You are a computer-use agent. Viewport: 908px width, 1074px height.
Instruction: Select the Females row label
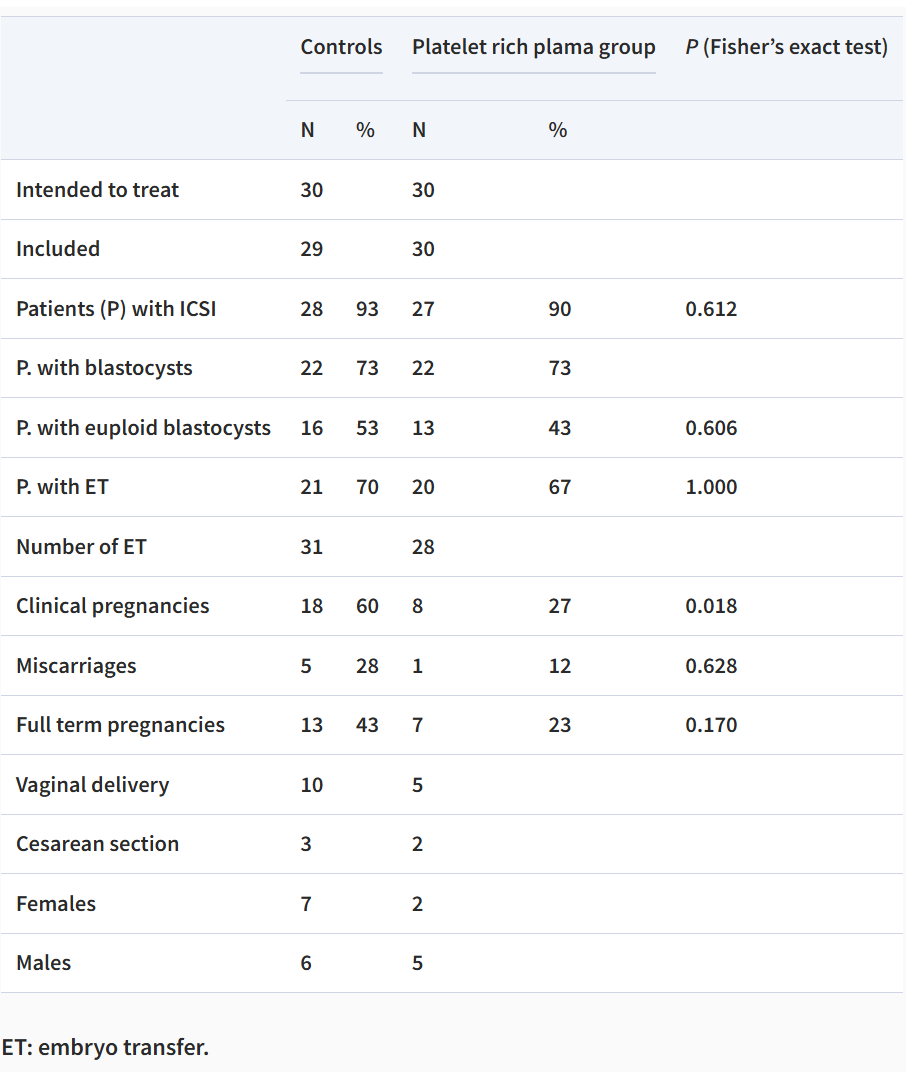coord(56,904)
